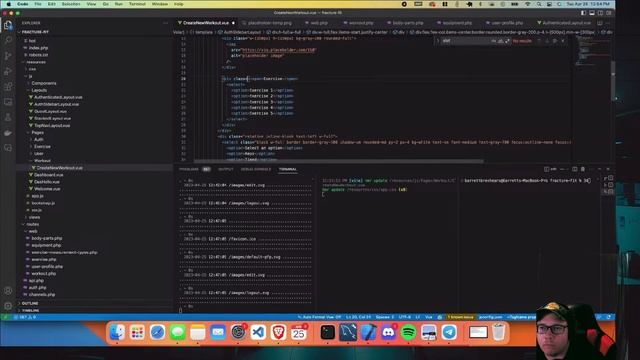This screenshot has height=360, width=640.
Task: Click the kill terminal trash icon
Action: [583, 169]
